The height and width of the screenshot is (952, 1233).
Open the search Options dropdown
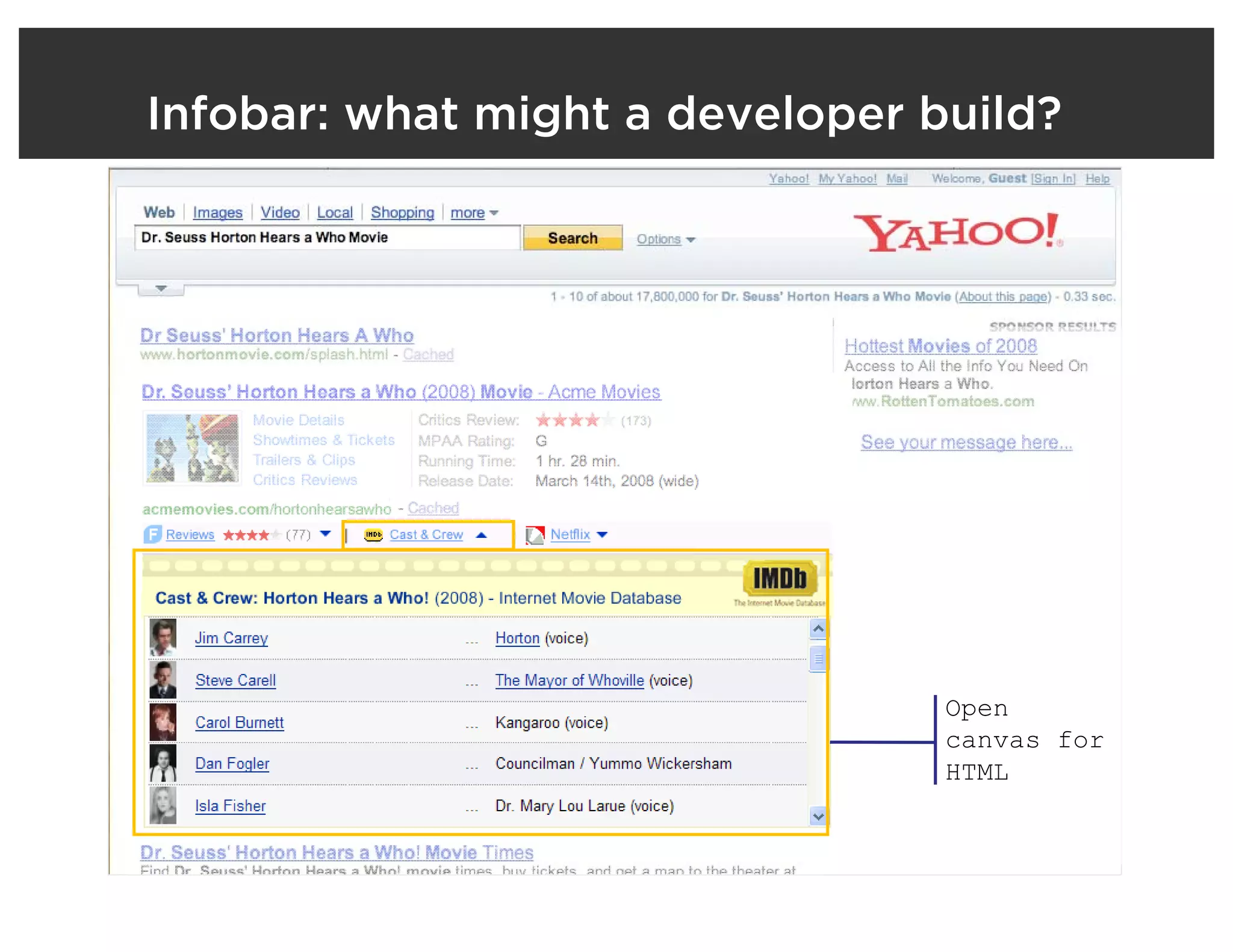point(666,239)
